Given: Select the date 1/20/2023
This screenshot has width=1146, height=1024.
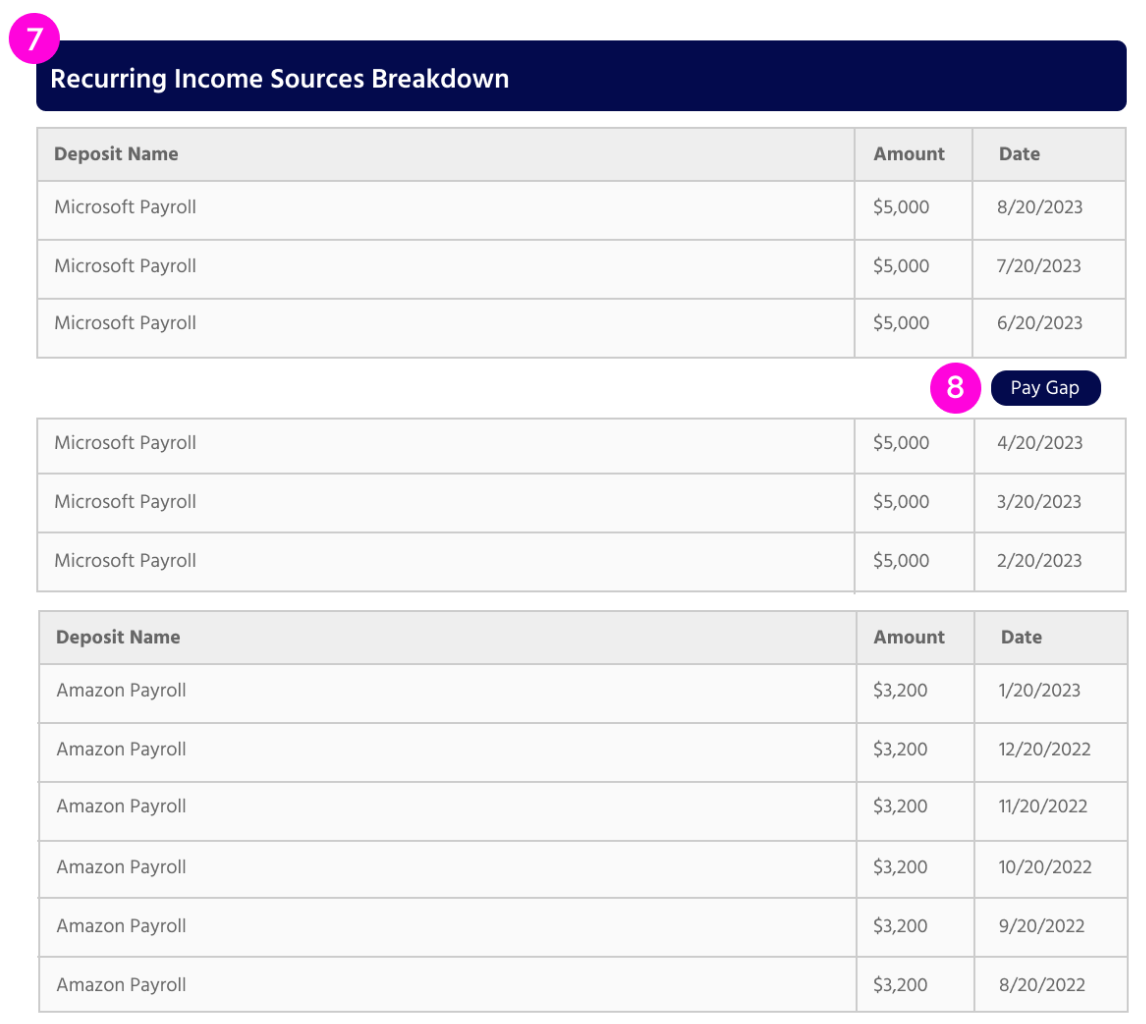Looking at the screenshot, I should [1039, 691].
